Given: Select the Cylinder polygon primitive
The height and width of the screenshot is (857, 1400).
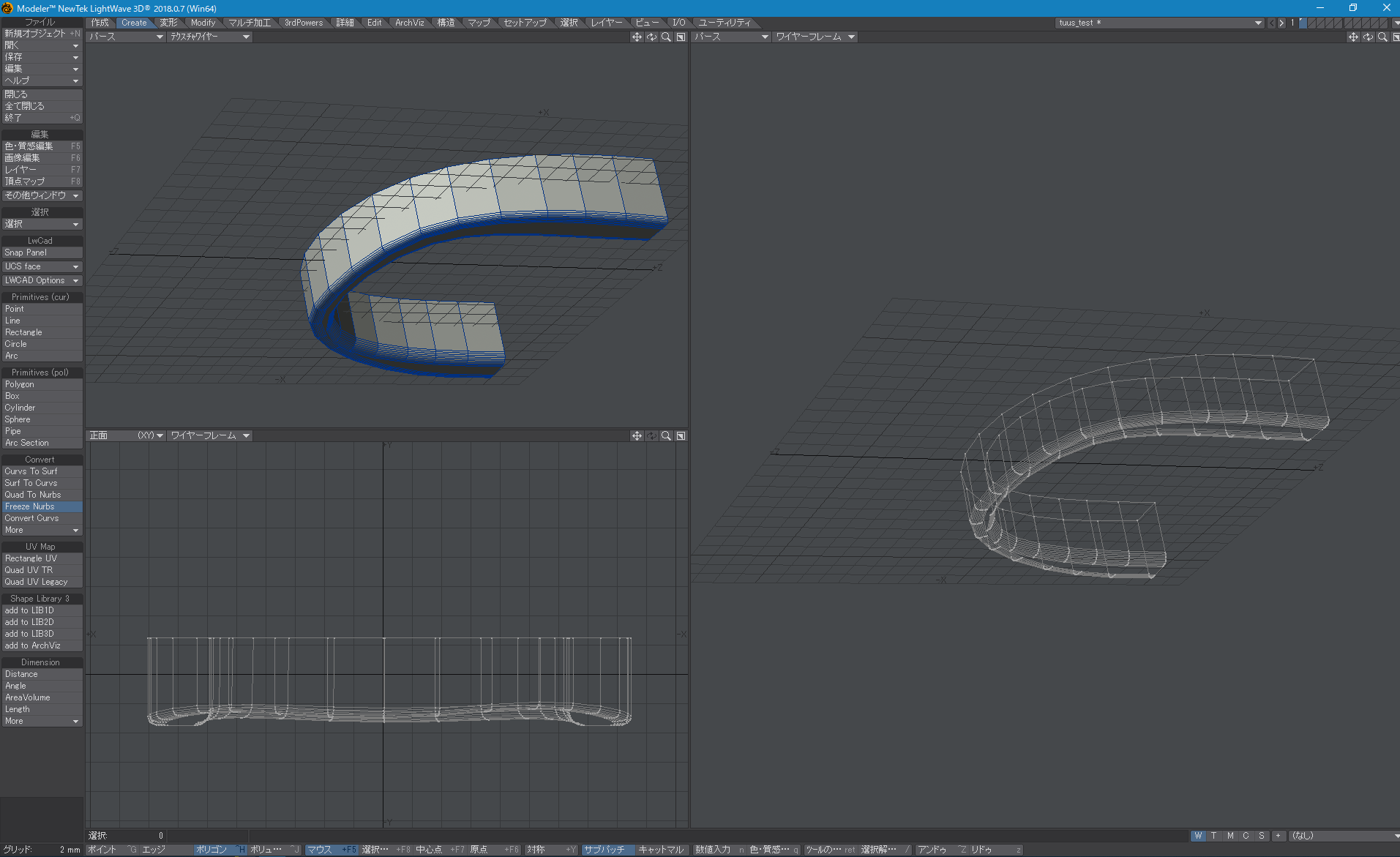Looking at the screenshot, I should point(42,408).
